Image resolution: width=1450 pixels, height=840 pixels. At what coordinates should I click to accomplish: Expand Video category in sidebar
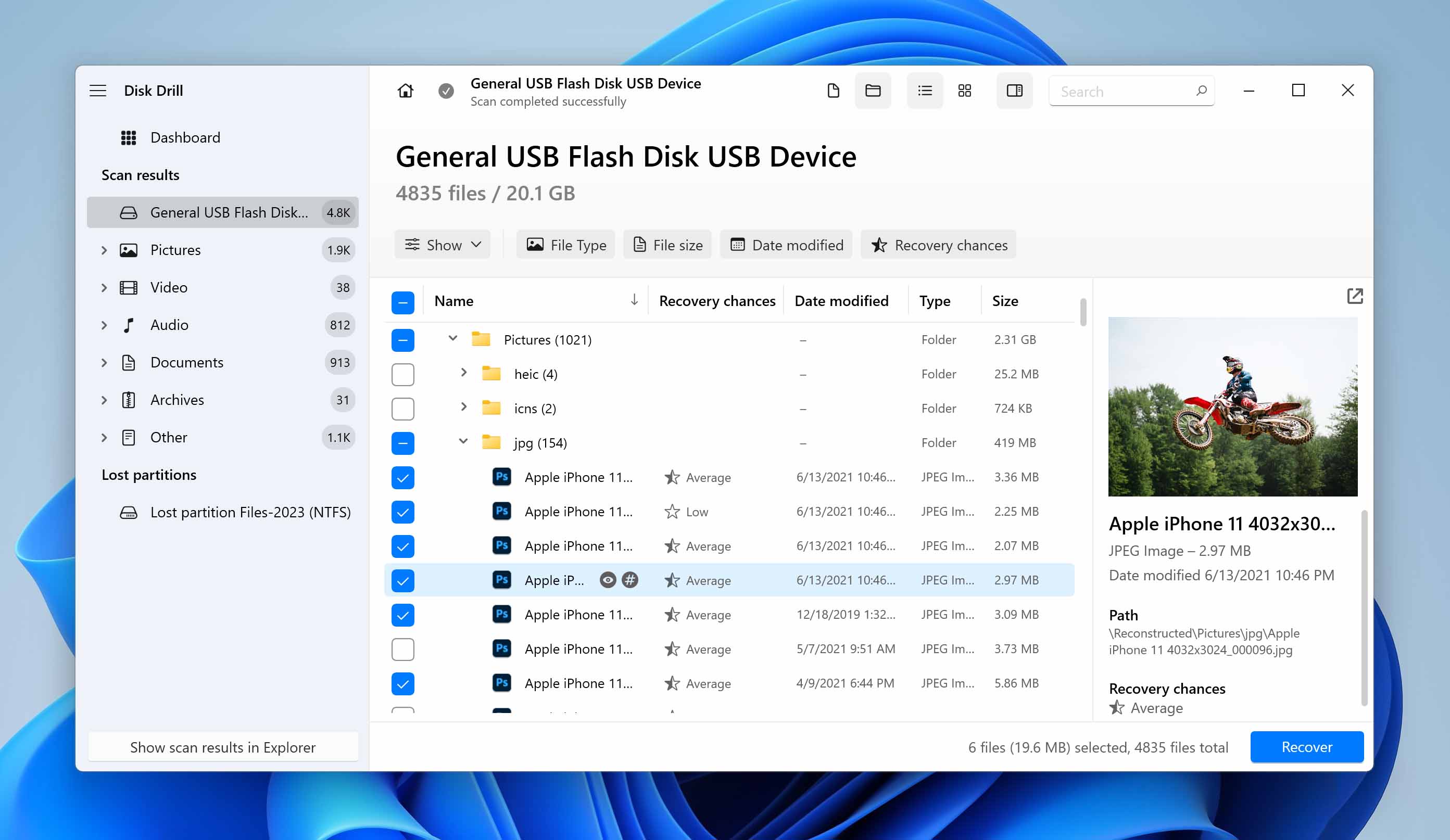click(104, 288)
